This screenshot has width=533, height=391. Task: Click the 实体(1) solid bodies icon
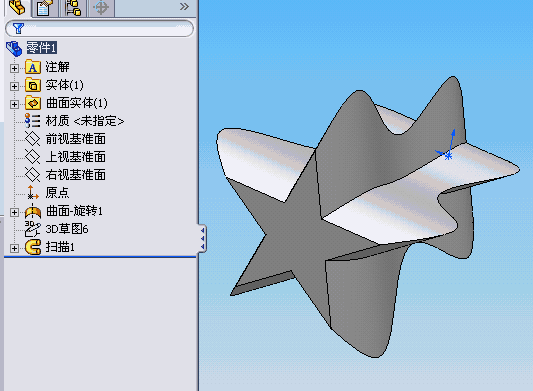(x=33, y=85)
